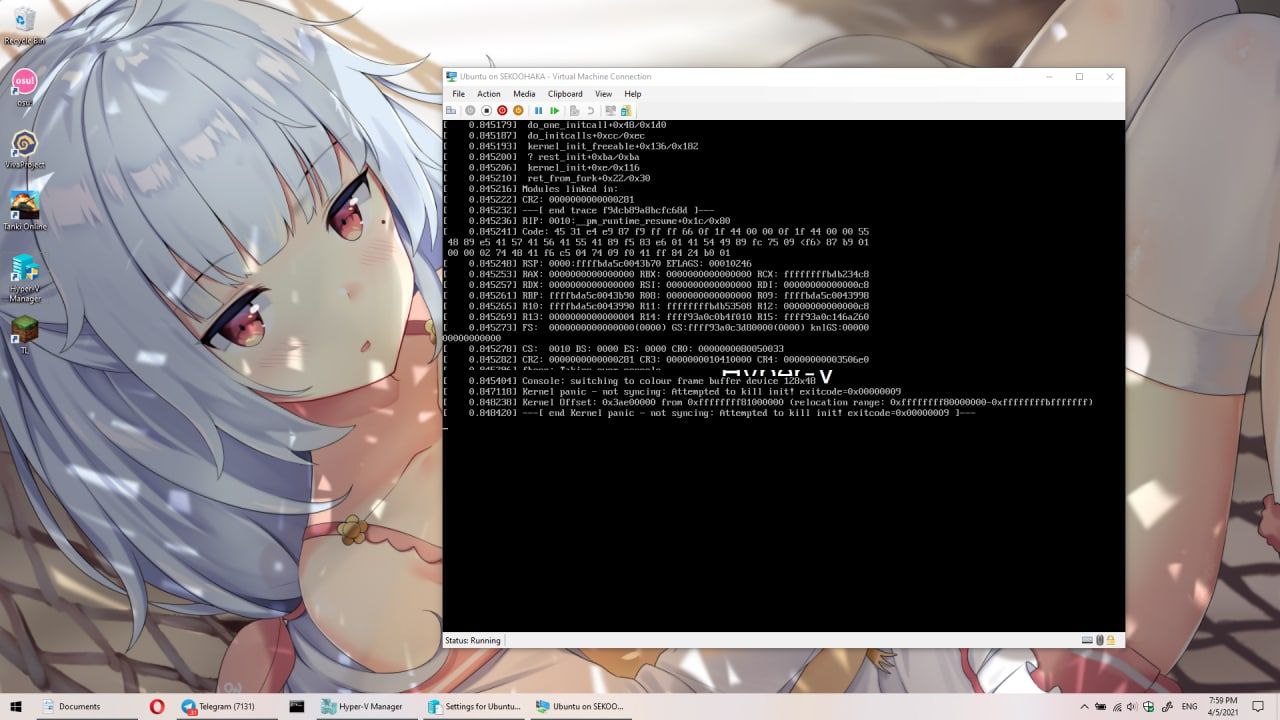Turn off the virtual machine with stop icon
Screen dimensions: 1280x720
tap(486, 110)
